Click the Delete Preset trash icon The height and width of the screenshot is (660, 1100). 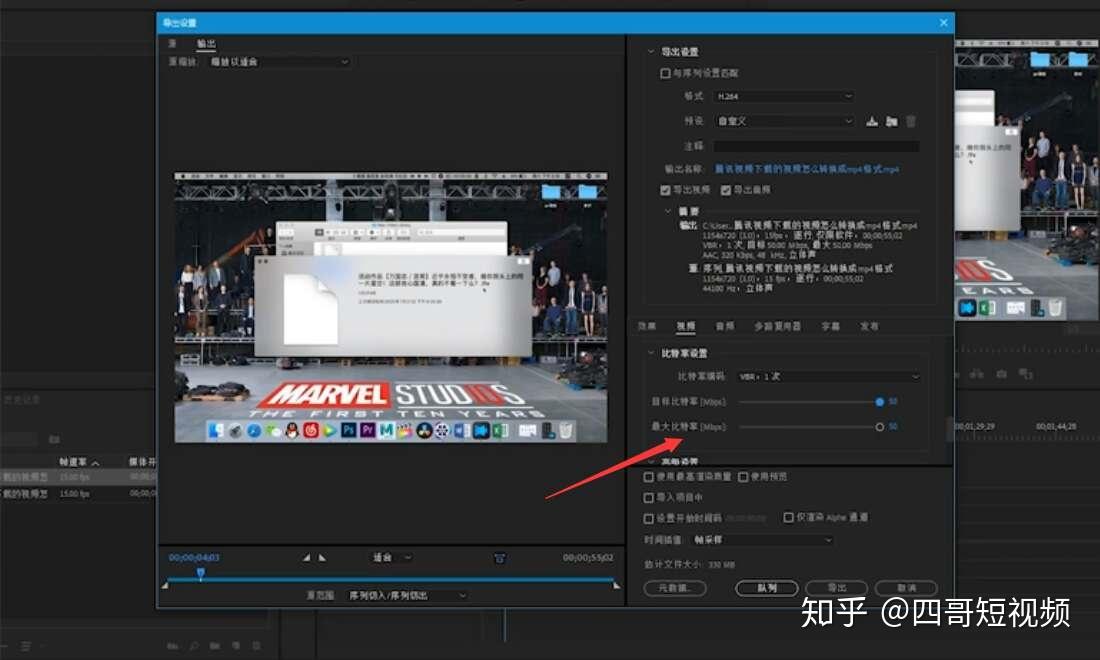tap(911, 121)
